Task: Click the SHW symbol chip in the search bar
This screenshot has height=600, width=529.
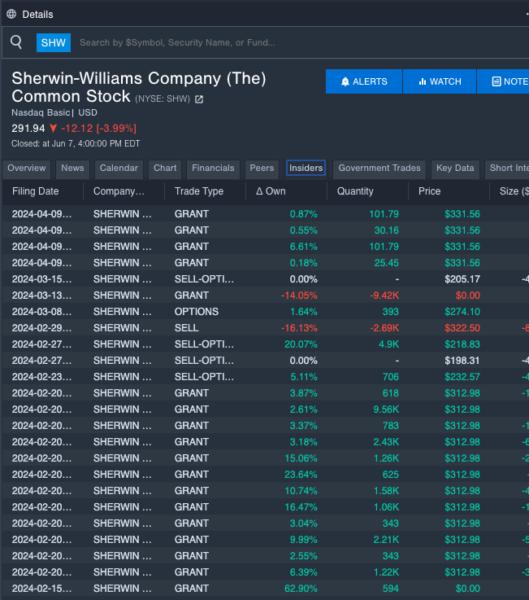Action: (x=53, y=42)
